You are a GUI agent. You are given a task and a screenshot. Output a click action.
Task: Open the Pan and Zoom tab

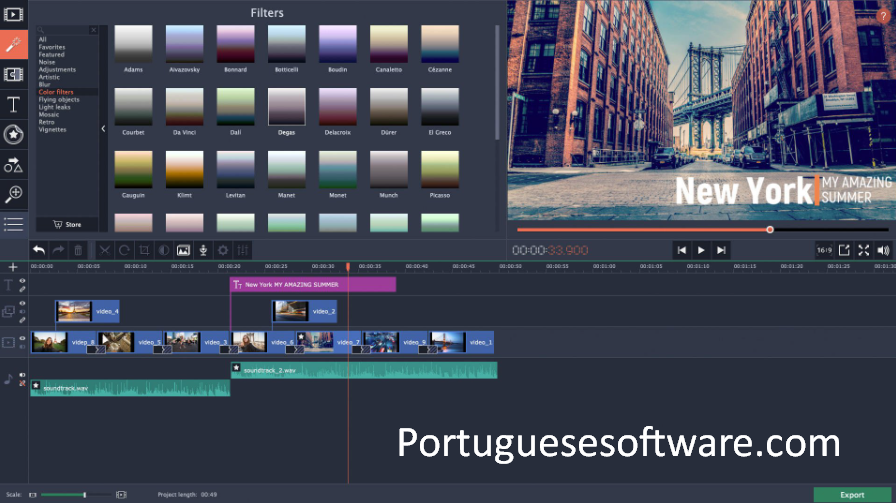point(14,194)
